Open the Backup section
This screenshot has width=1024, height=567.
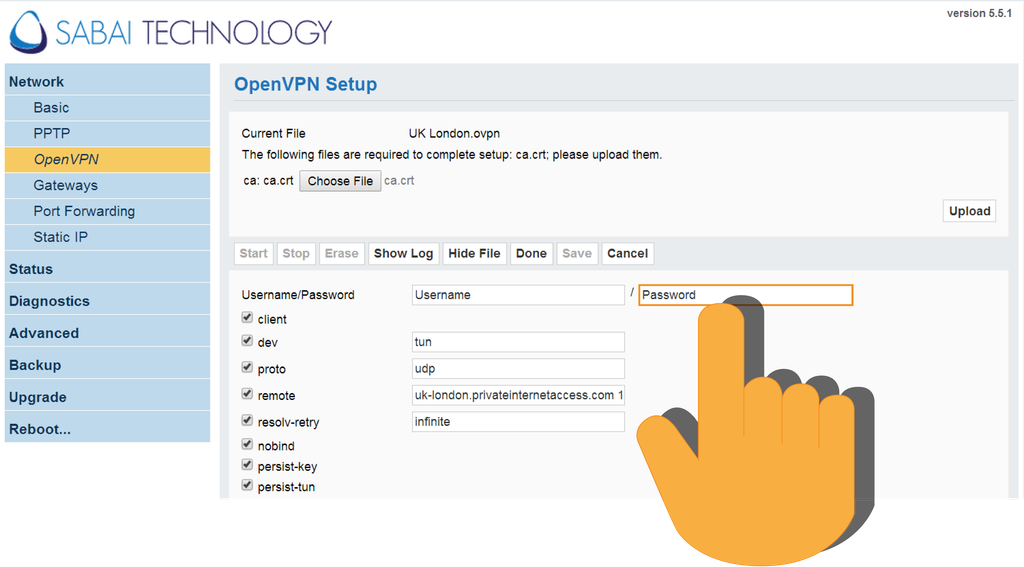click(107, 365)
